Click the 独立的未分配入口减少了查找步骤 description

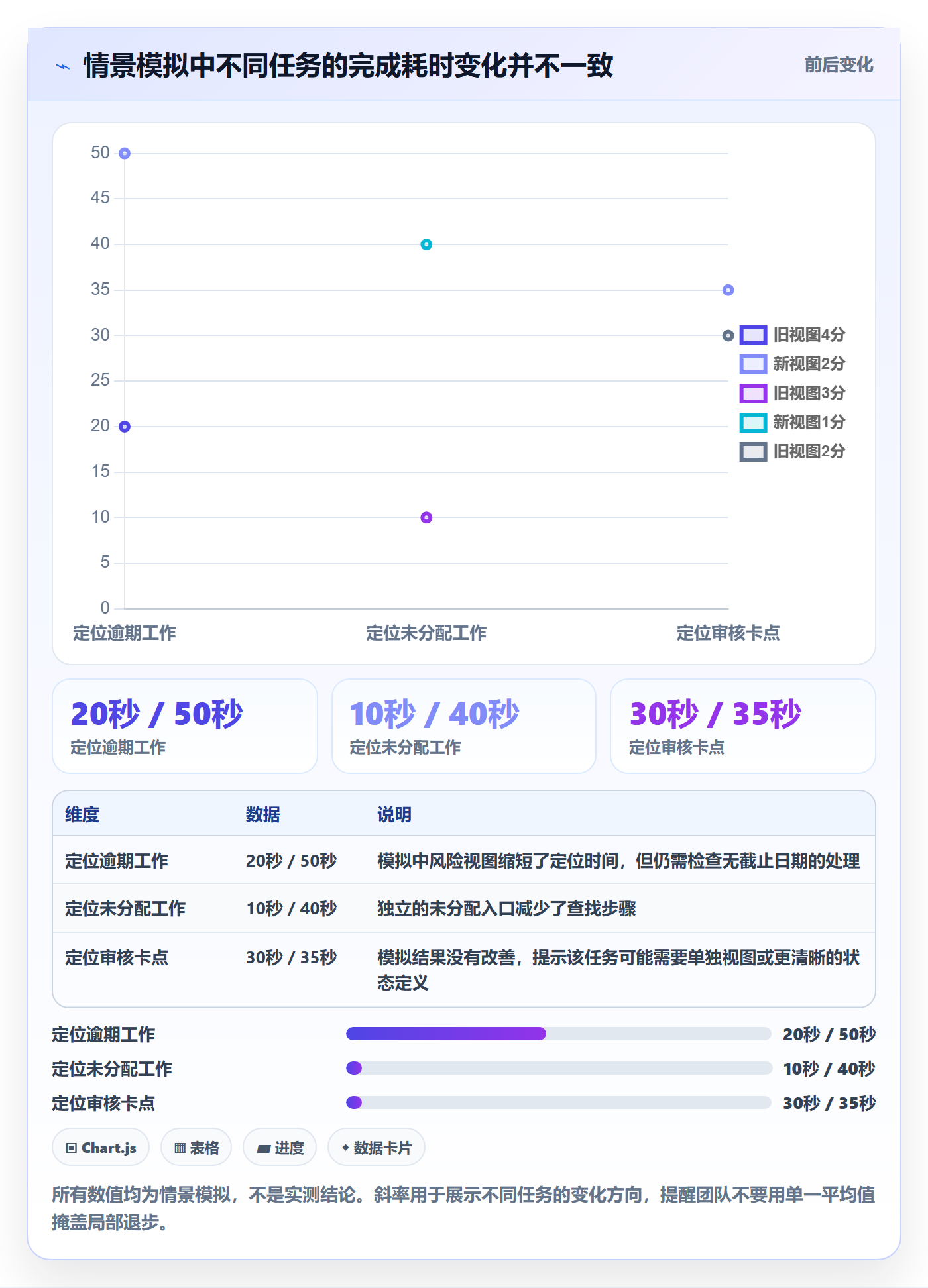(x=506, y=908)
